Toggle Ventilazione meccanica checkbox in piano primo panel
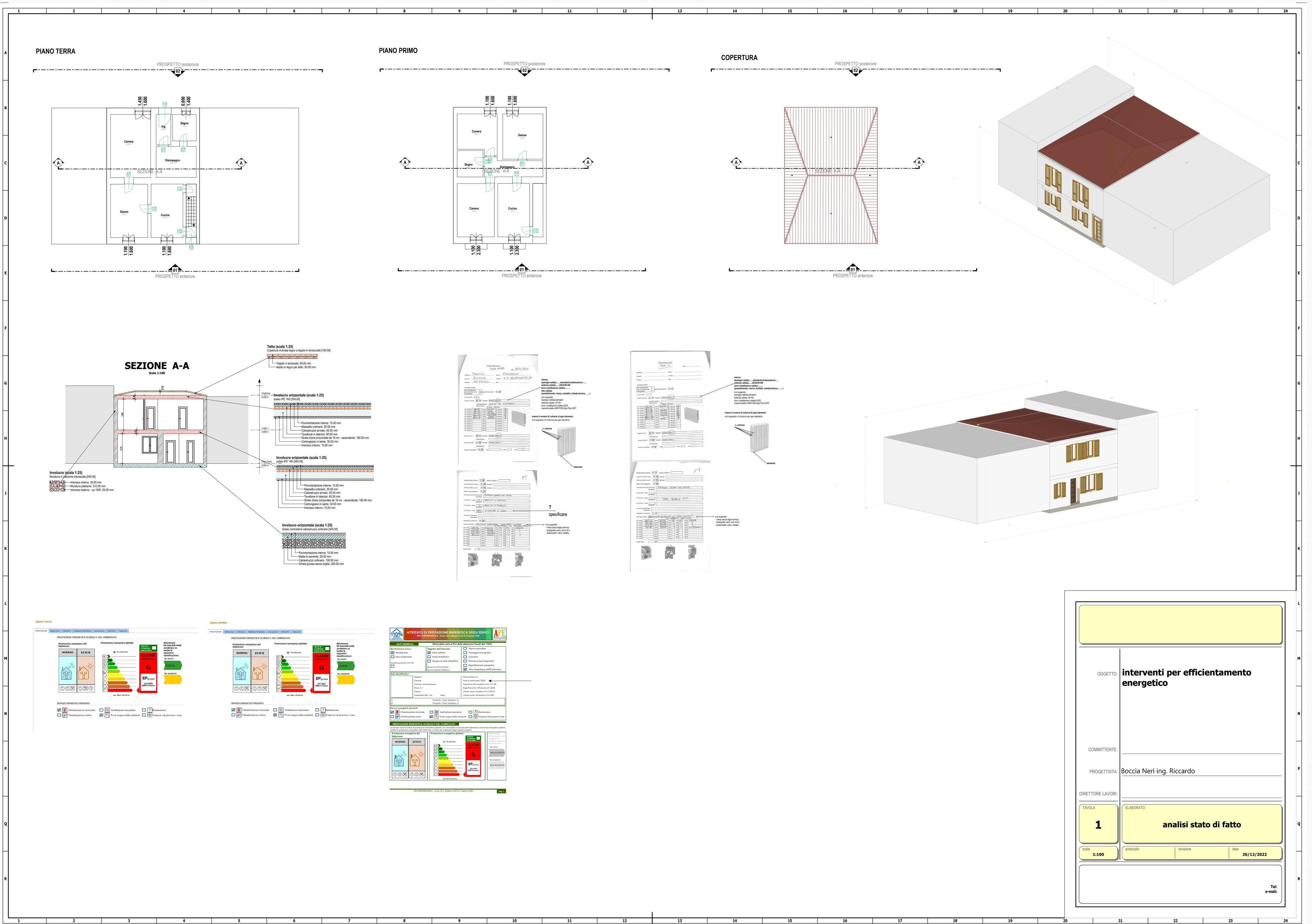 coord(275,710)
